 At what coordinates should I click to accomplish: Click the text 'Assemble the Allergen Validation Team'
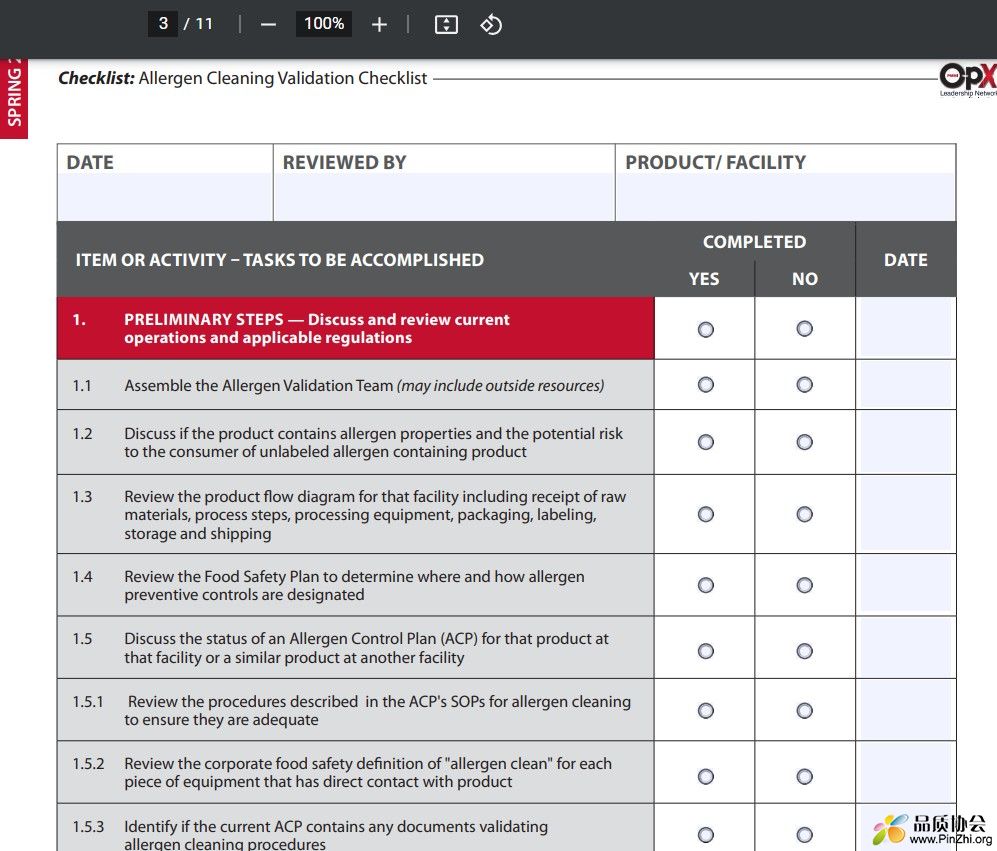tap(259, 385)
